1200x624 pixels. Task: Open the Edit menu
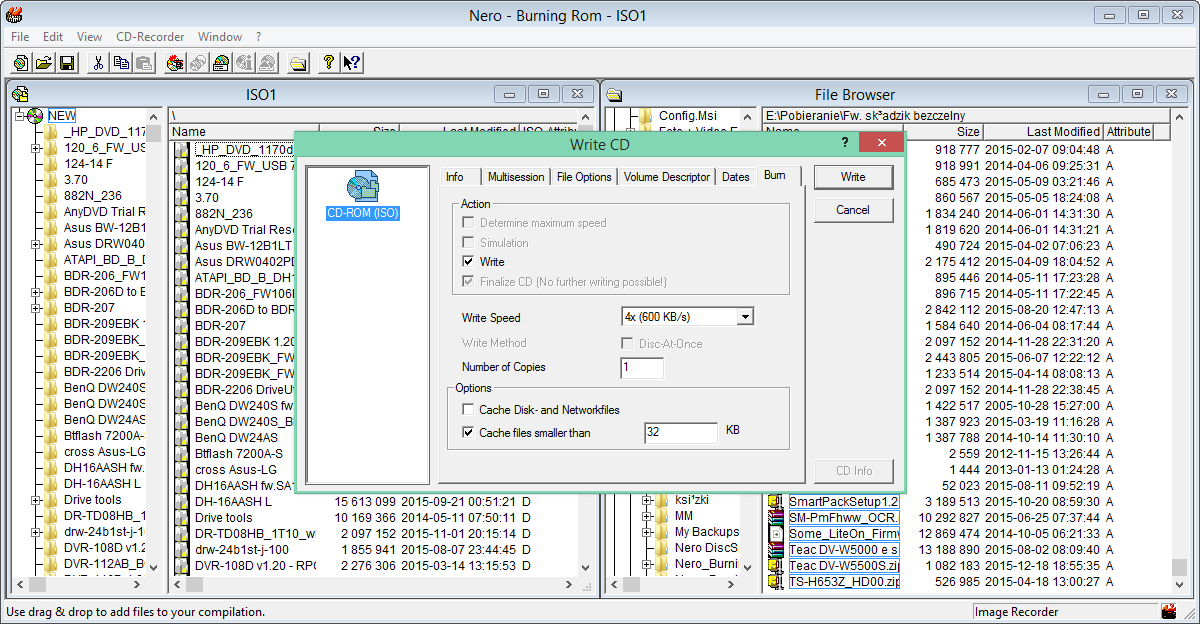[x=53, y=37]
